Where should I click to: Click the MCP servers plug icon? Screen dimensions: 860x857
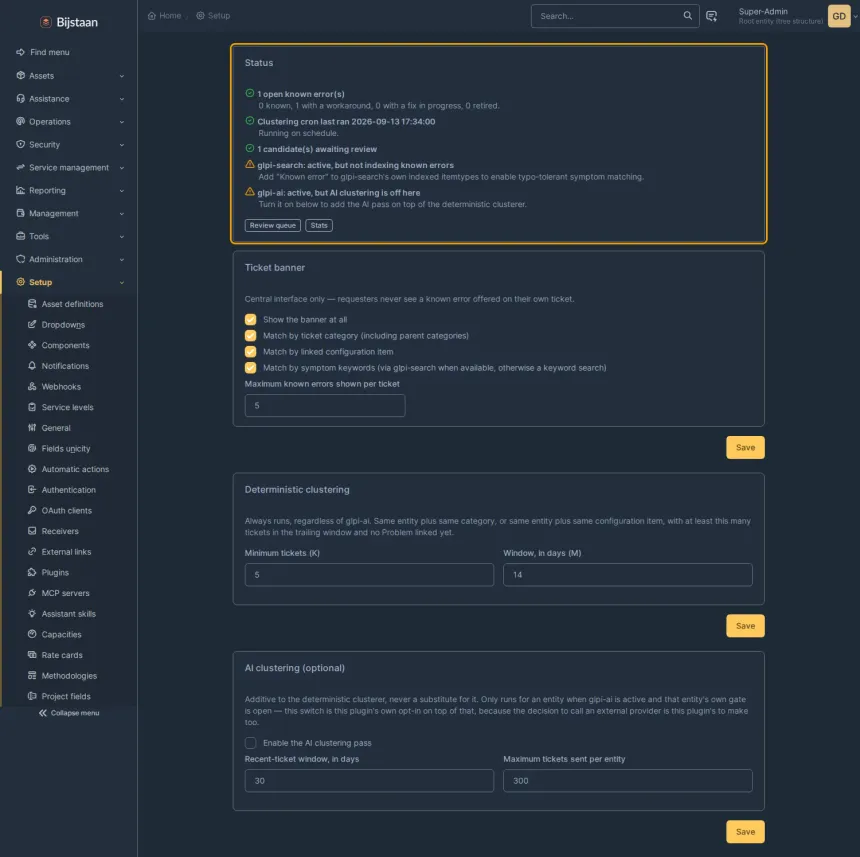(x=32, y=593)
